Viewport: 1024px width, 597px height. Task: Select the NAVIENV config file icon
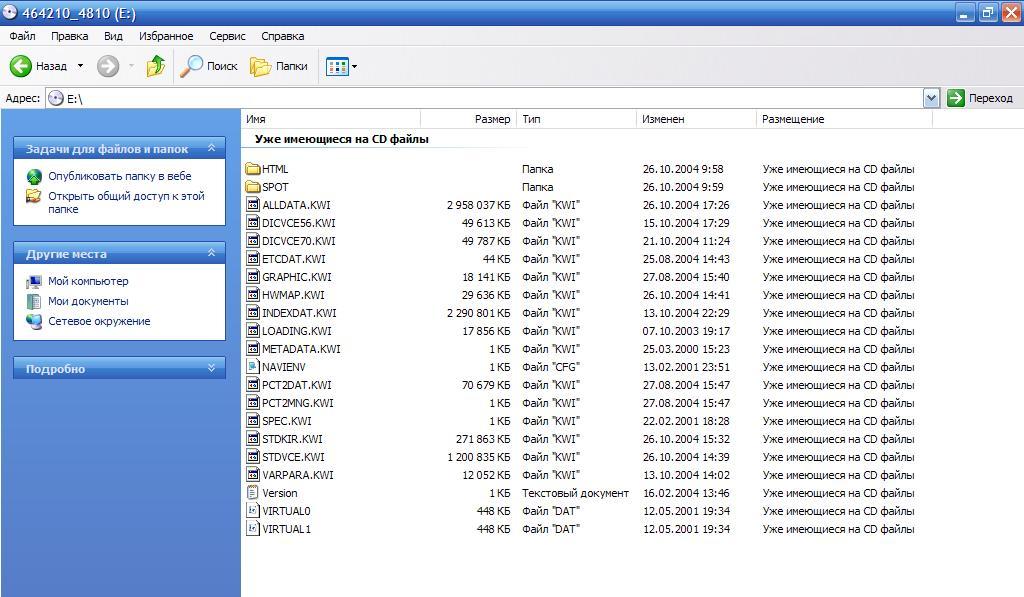252,367
